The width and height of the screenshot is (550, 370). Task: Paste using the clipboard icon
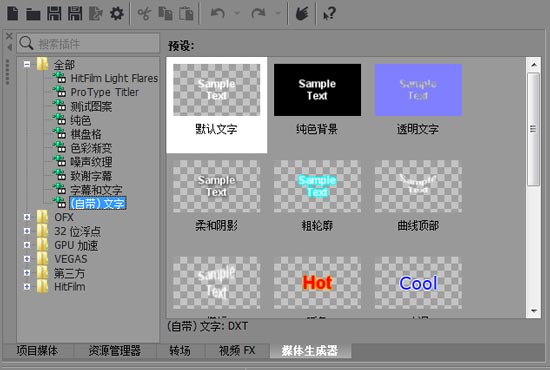[x=186, y=14]
